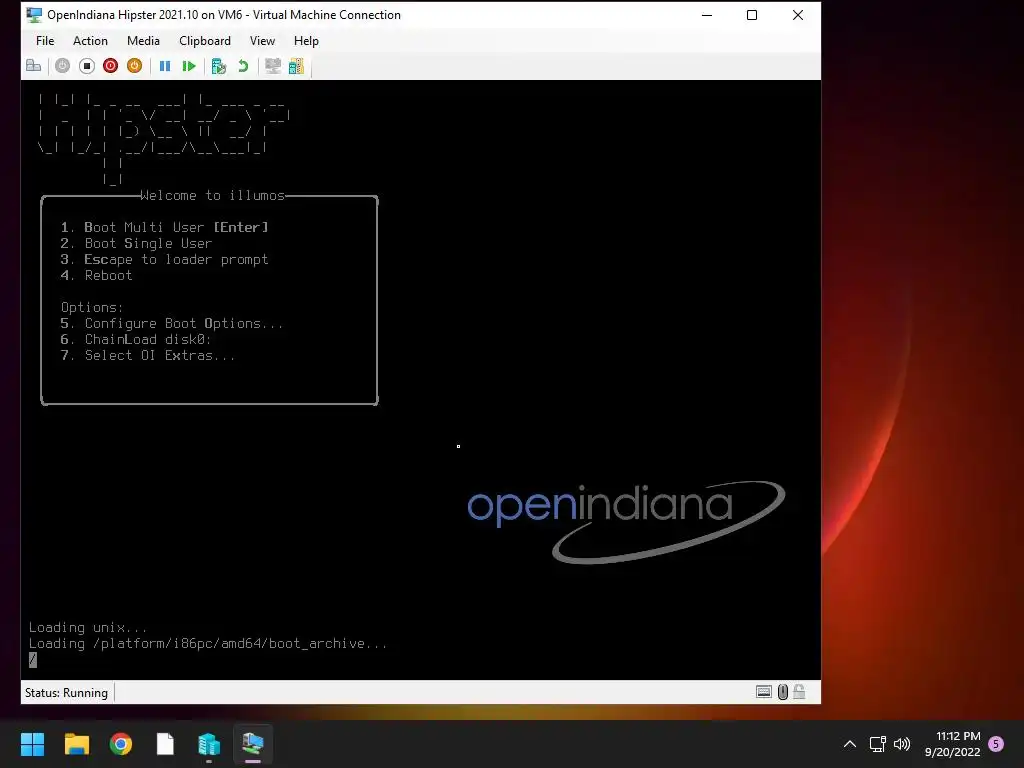Click the boot_archive loading line

[208, 644]
